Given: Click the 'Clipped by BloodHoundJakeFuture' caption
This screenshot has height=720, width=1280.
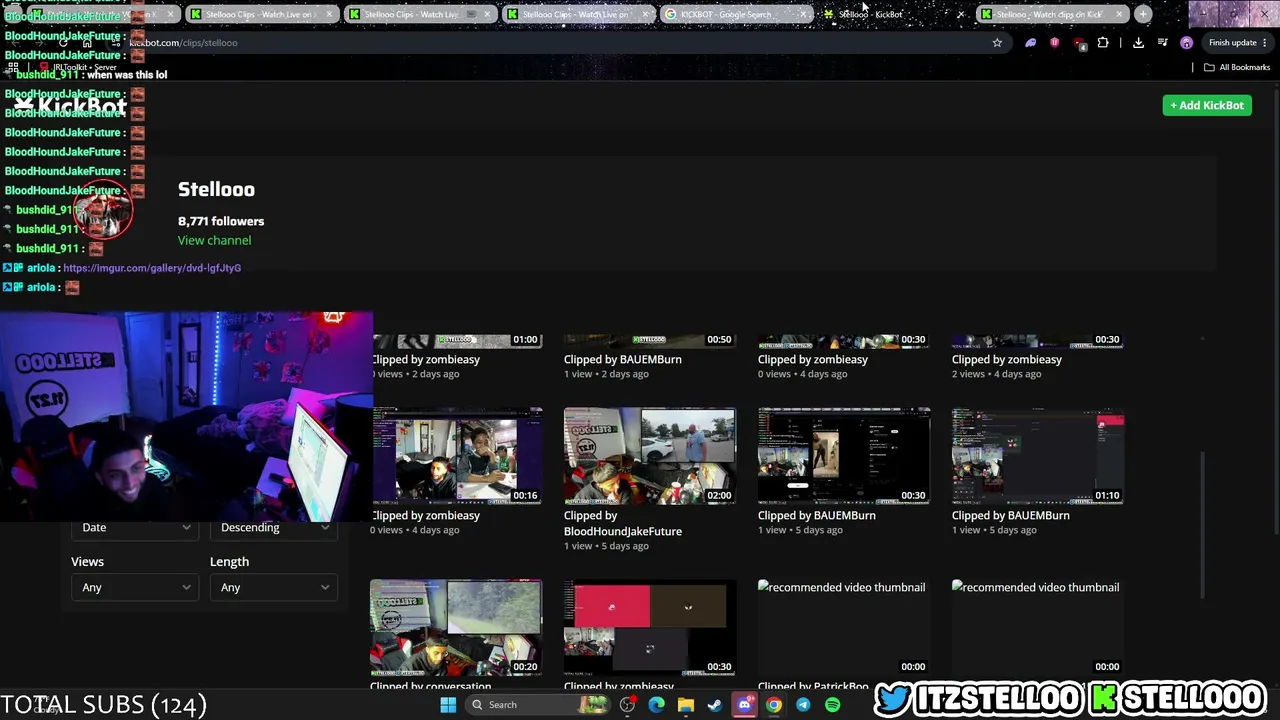Looking at the screenshot, I should 623,523.
